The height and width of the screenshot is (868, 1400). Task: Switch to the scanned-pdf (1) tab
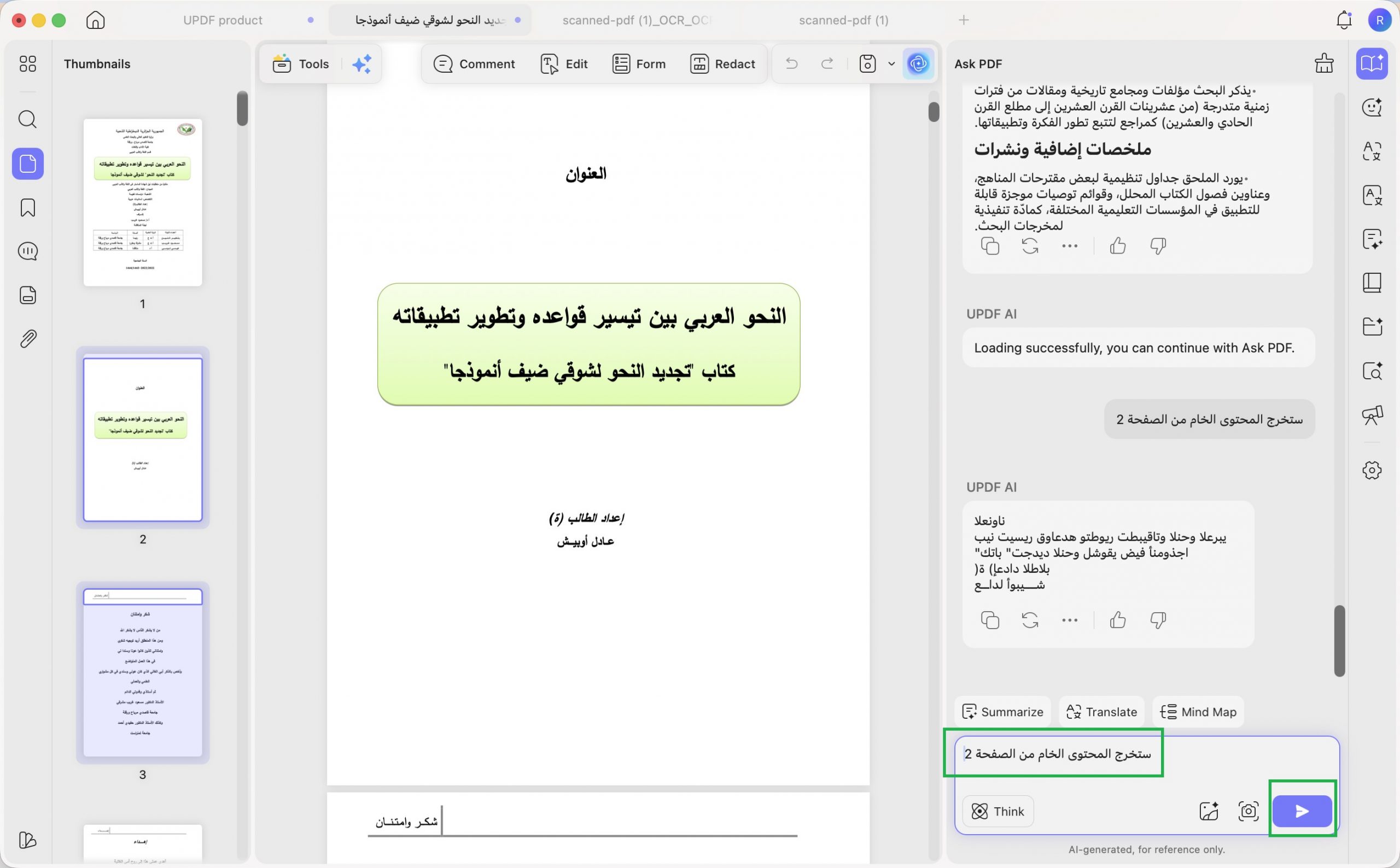[844, 20]
